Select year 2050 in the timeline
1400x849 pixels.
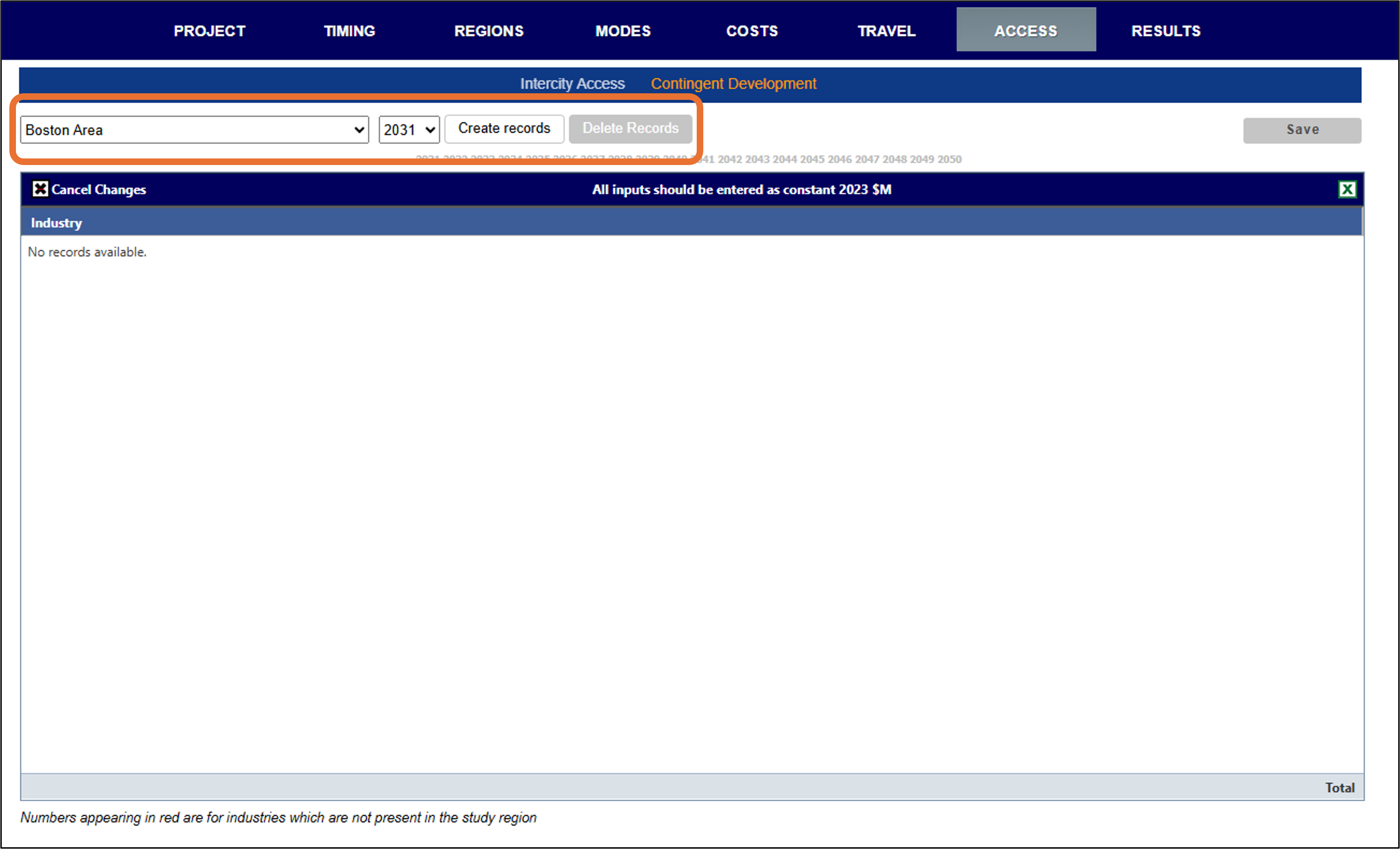click(949, 159)
